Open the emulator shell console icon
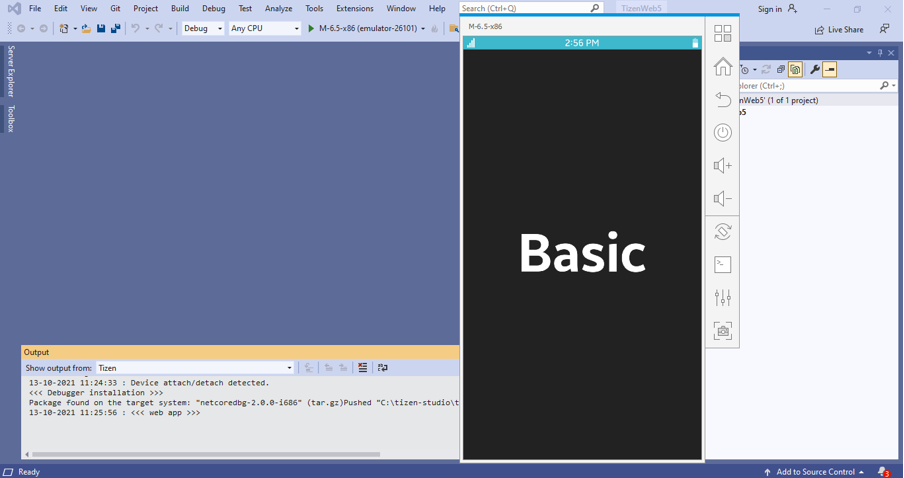Viewport: 904px width, 478px height. click(722, 265)
